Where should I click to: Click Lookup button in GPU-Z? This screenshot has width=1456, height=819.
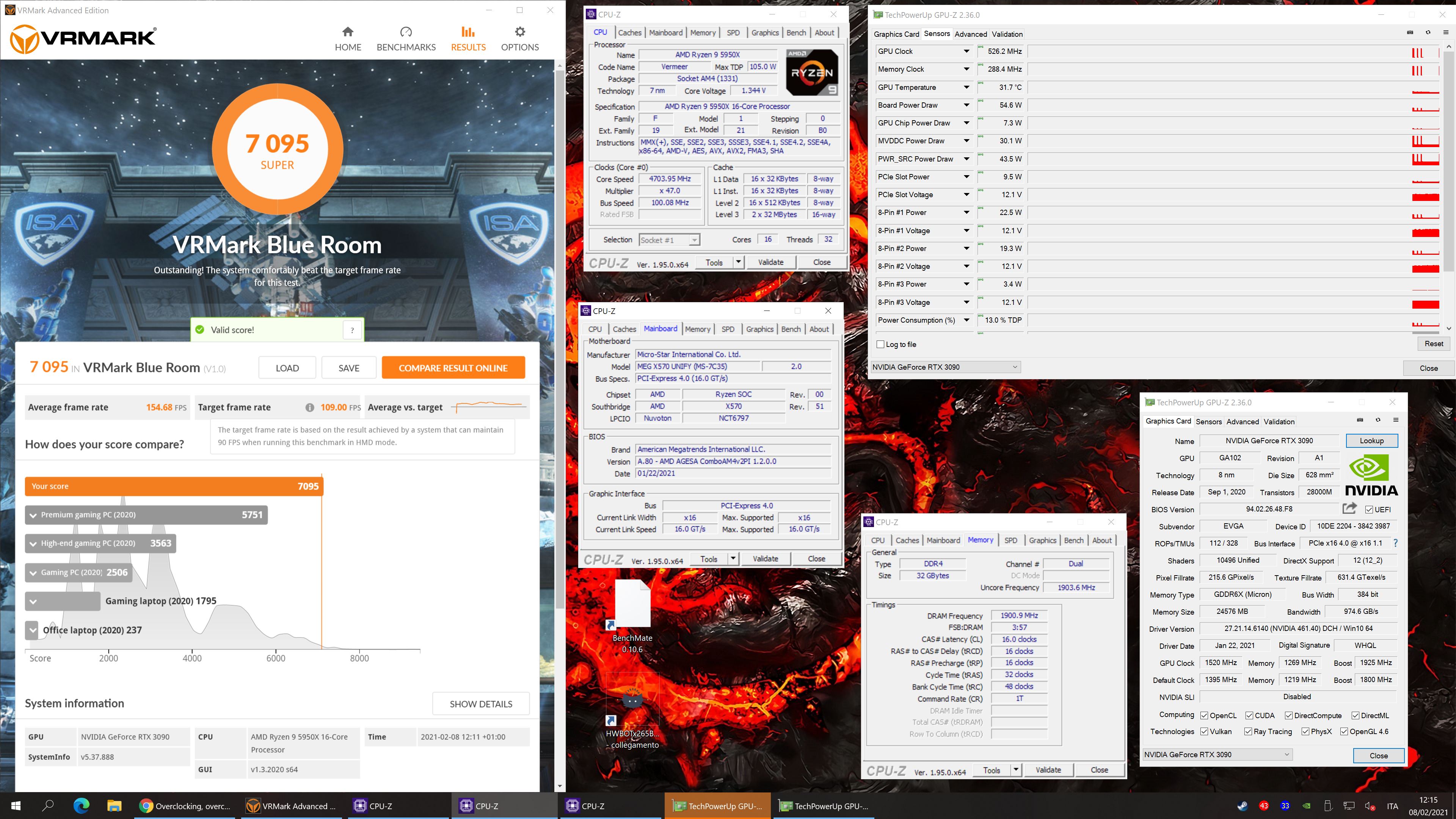click(1372, 441)
